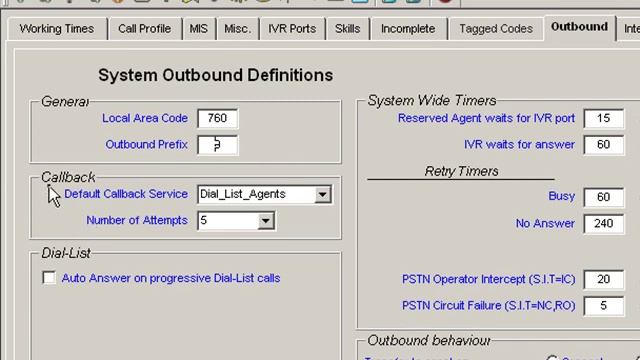Click the "Outbound Prefix" label
The height and width of the screenshot is (360, 640).
pos(147,144)
